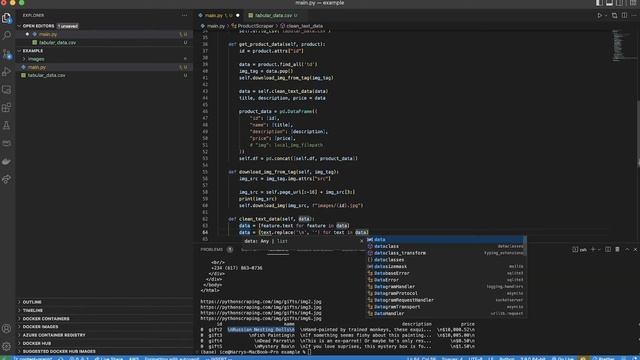Close the bottom panel
The image size is (640, 360).
click(636, 249)
